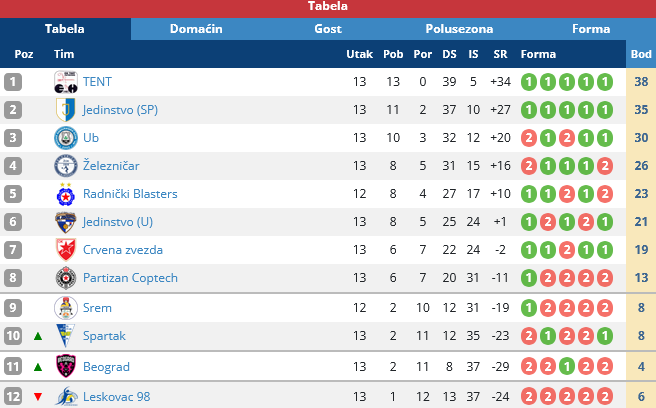Image resolution: width=656 pixels, height=408 pixels.
Task: Open the Gost tab
Action: [x=328, y=29]
